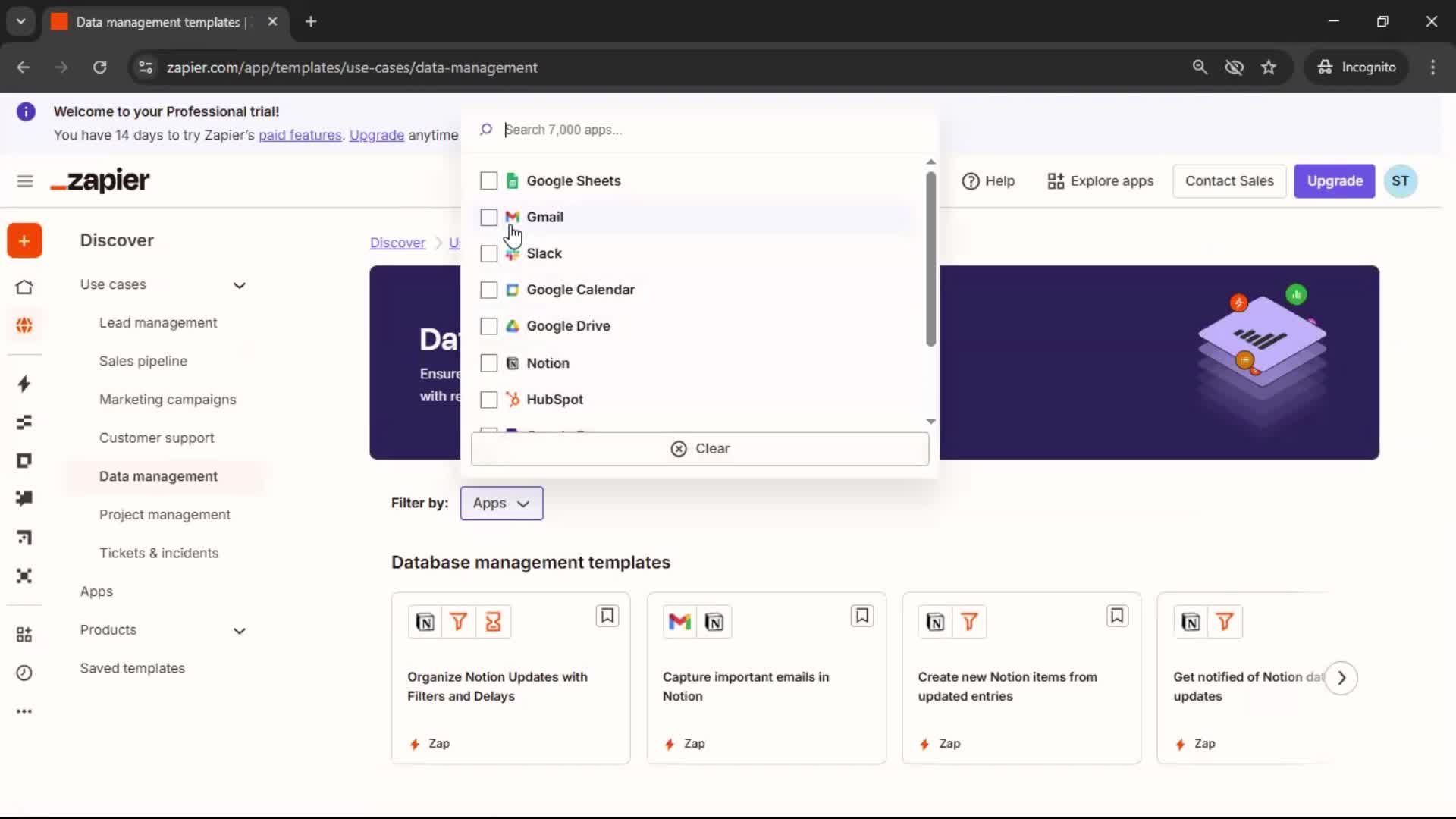The image size is (1456, 819).
Task: Open Project management use case
Action: [165, 515]
